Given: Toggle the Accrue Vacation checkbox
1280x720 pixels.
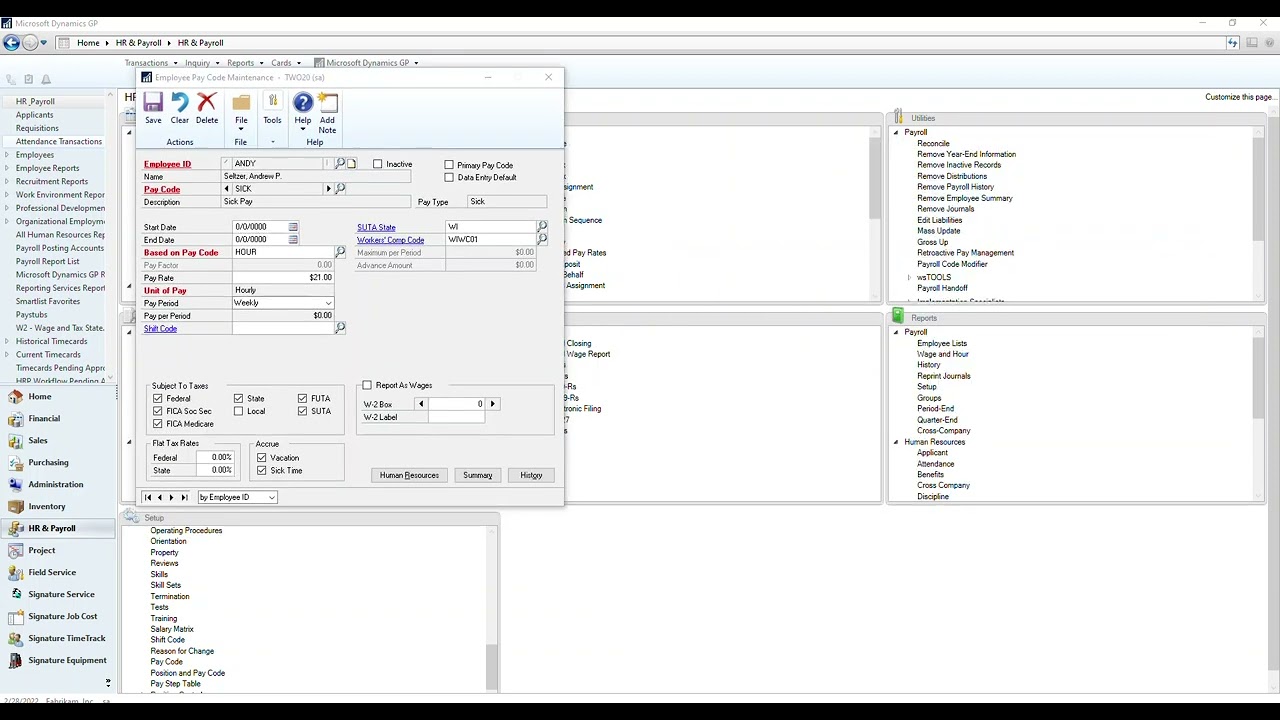Looking at the screenshot, I should point(262,458).
